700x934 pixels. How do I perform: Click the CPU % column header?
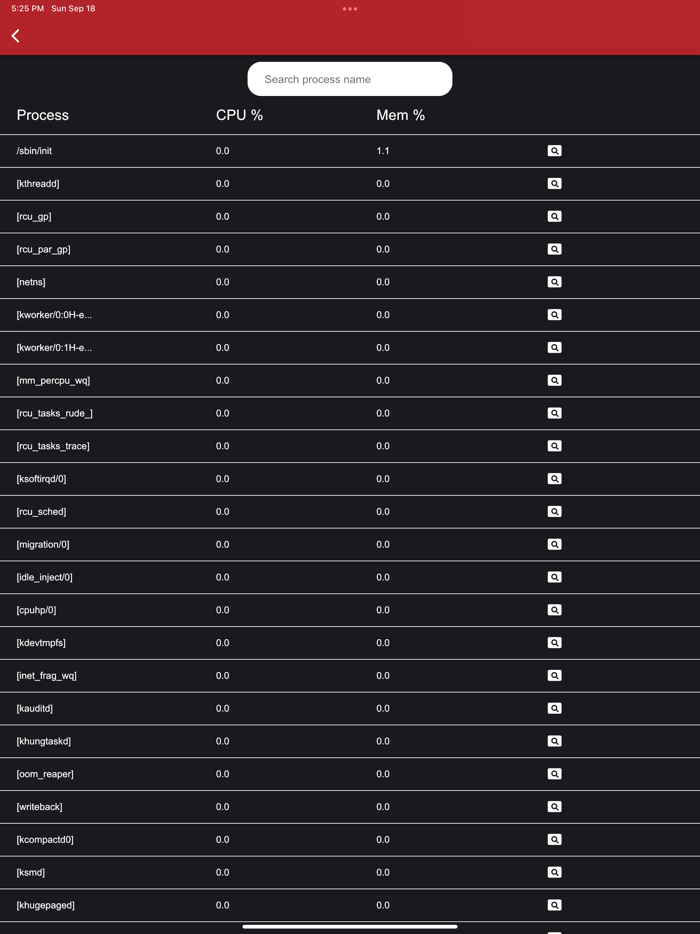pos(239,115)
